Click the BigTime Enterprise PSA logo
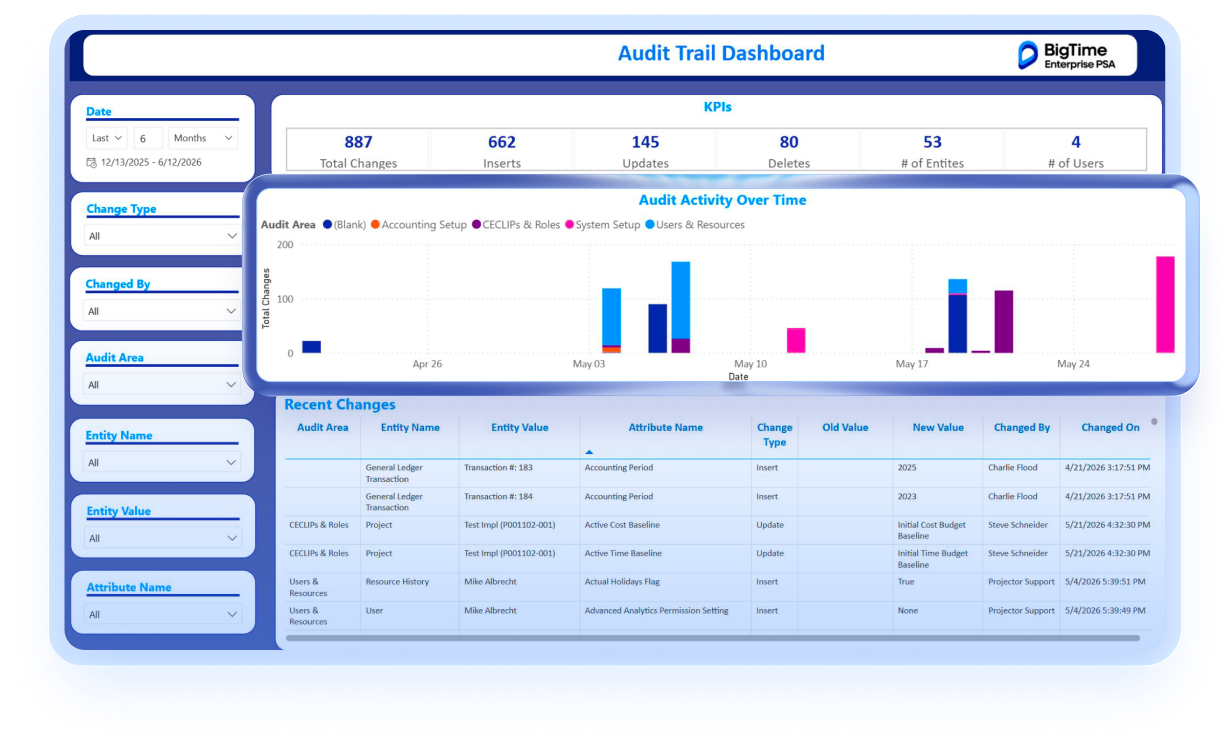1232x740 pixels. [x=1065, y=55]
